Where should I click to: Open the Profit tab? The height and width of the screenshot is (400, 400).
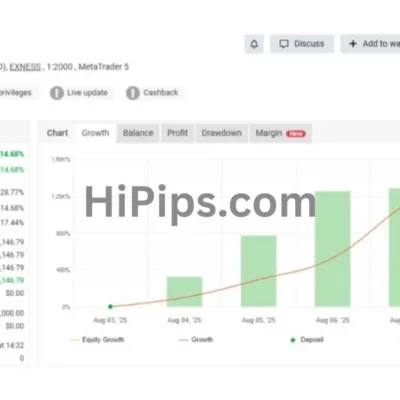177,133
